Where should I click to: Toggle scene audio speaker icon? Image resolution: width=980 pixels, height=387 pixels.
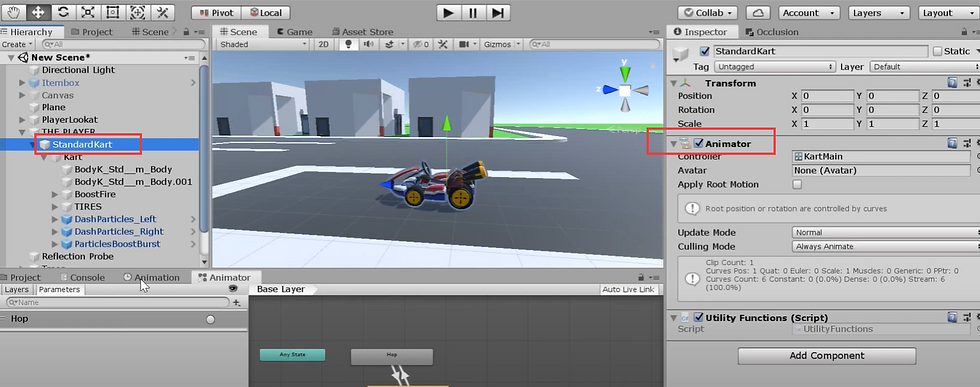[369, 44]
